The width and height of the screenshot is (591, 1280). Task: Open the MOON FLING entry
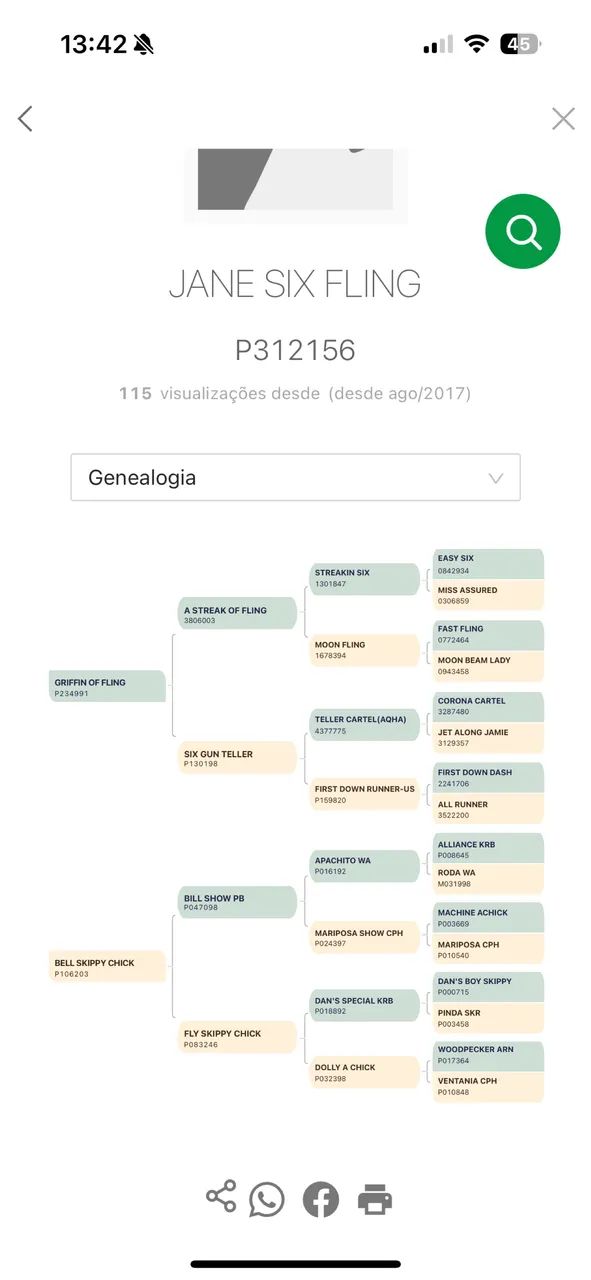pos(364,650)
